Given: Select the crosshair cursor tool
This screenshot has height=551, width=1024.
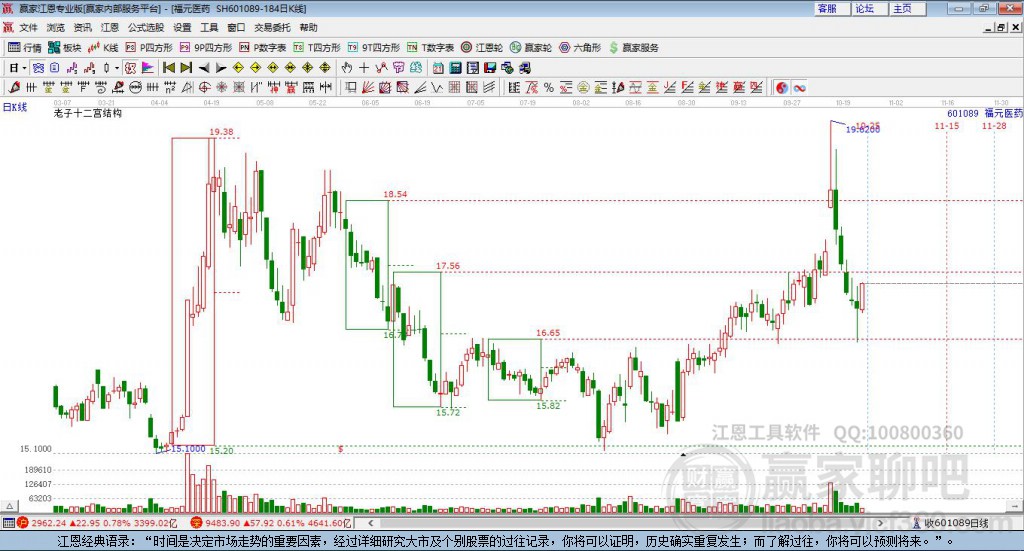Looking at the screenshot, I should [364, 68].
